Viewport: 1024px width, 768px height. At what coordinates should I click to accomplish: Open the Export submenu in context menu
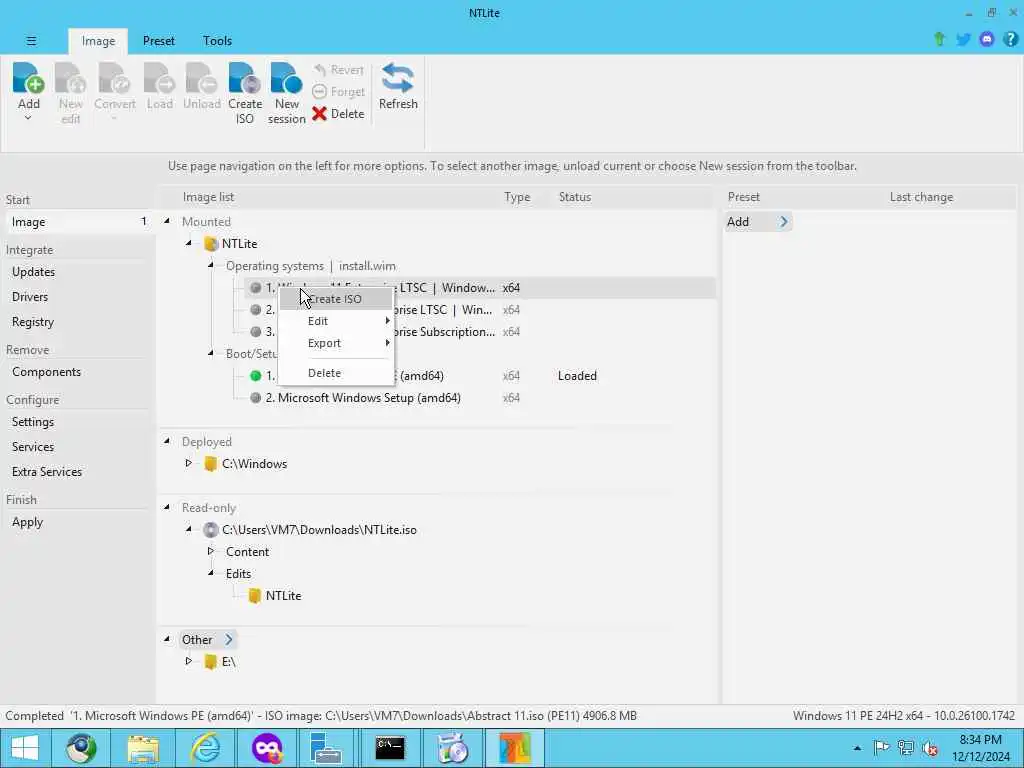(x=336, y=343)
